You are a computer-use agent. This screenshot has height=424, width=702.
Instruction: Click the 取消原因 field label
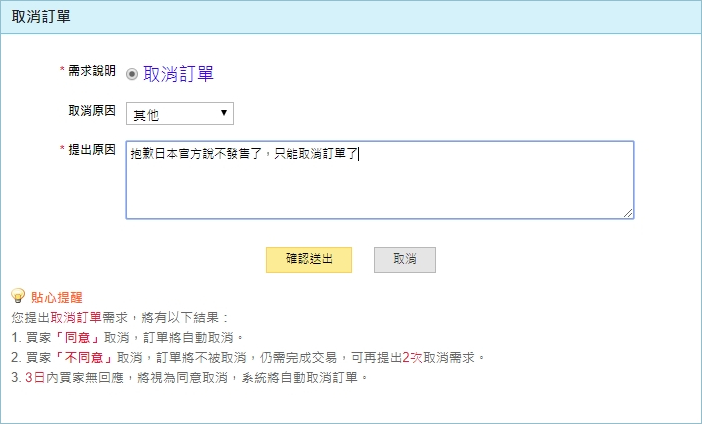pos(92,111)
